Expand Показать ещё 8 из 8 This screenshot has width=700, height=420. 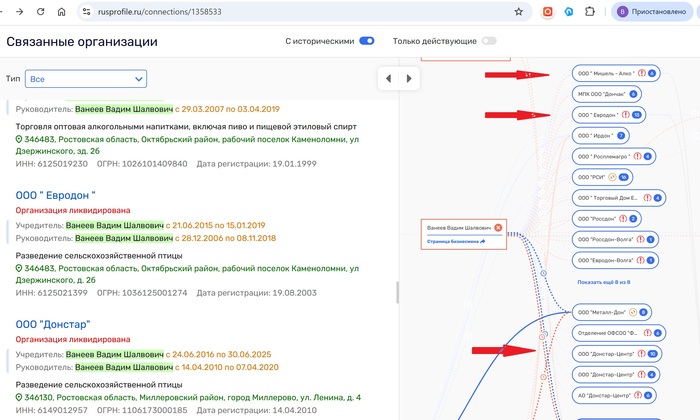click(x=604, y=282)
